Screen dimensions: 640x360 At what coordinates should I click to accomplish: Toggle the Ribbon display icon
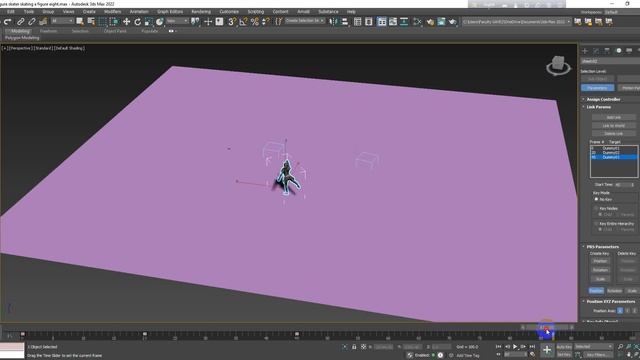(x=382, y=22)
